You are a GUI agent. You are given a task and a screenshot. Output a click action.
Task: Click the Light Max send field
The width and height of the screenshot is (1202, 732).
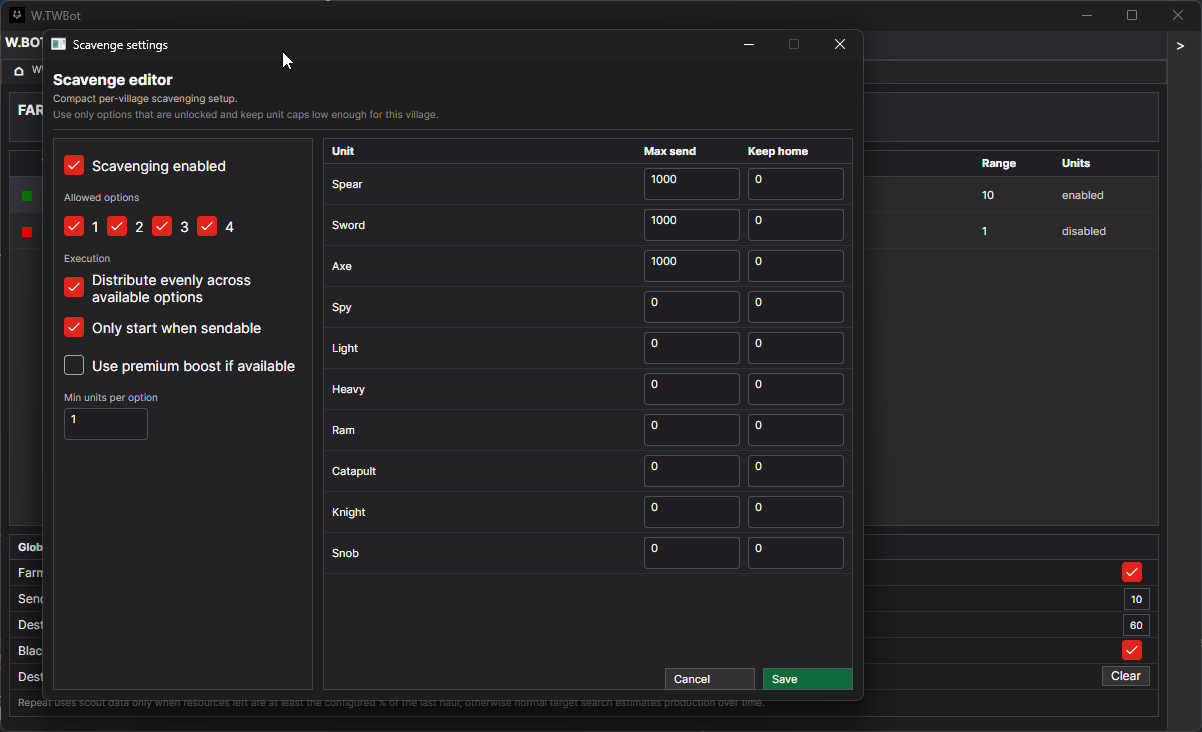(x=692, y=348)
